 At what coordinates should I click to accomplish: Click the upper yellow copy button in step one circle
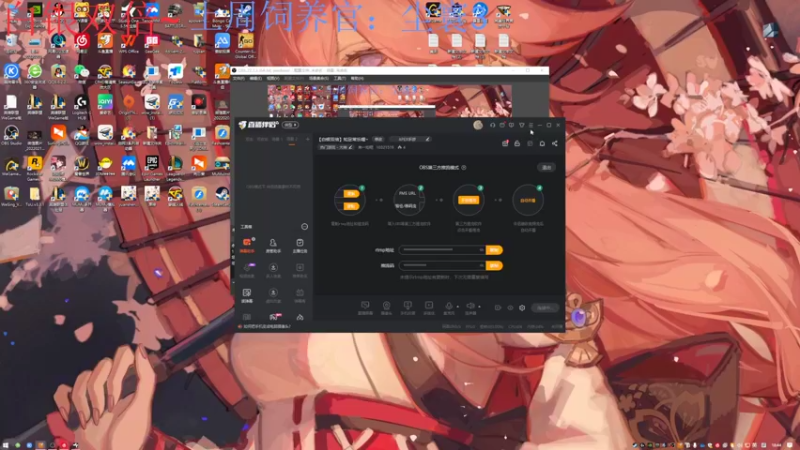click(x=351, y=193)
